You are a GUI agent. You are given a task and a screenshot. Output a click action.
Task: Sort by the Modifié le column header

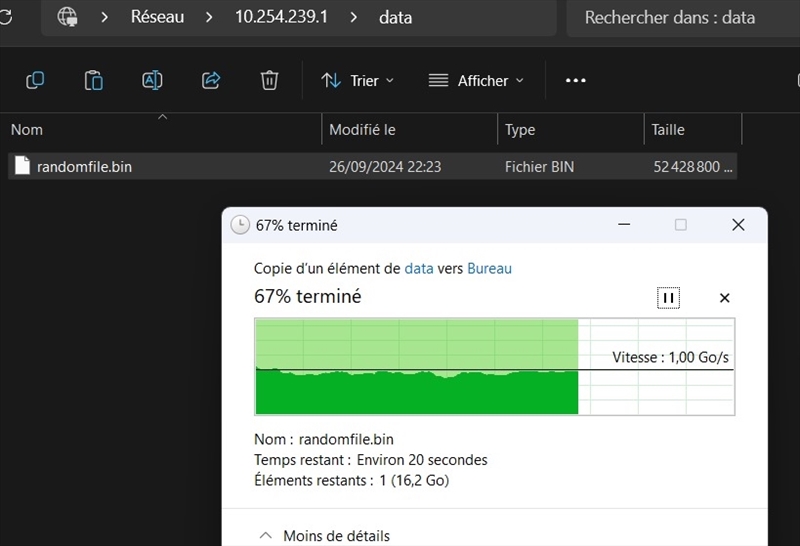[363, 130]
